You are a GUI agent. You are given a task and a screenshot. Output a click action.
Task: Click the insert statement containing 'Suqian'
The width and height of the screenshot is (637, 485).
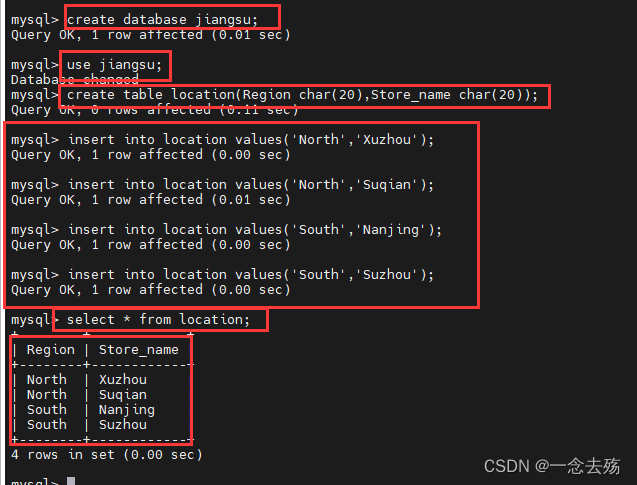click(x=251, y=185)
